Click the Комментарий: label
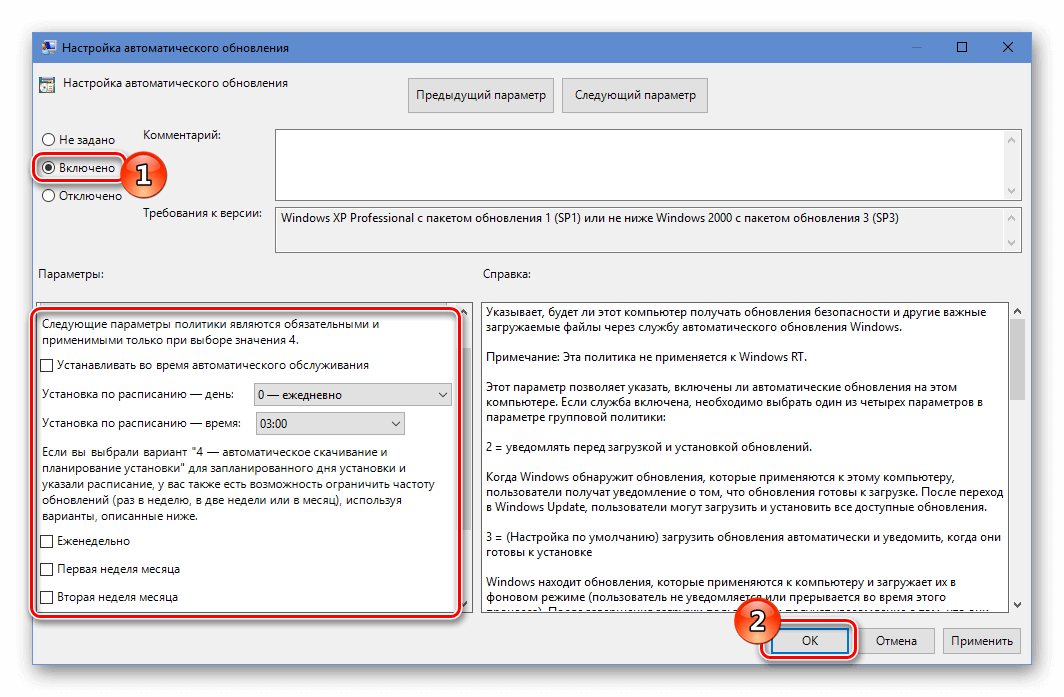Screen dimensions: 1064x697 pyautogui.click(x=182, y=135)
